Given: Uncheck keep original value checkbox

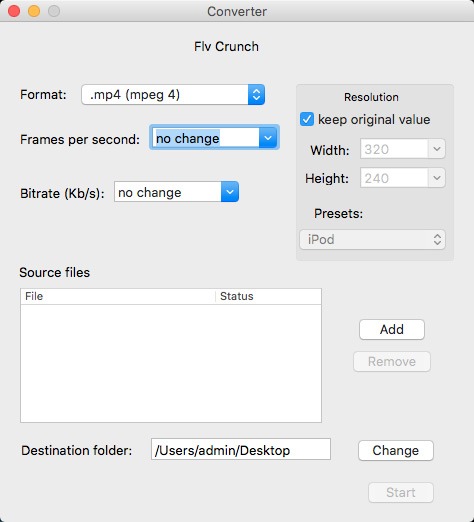Looking at the screenshot, I should coord(307,119).
